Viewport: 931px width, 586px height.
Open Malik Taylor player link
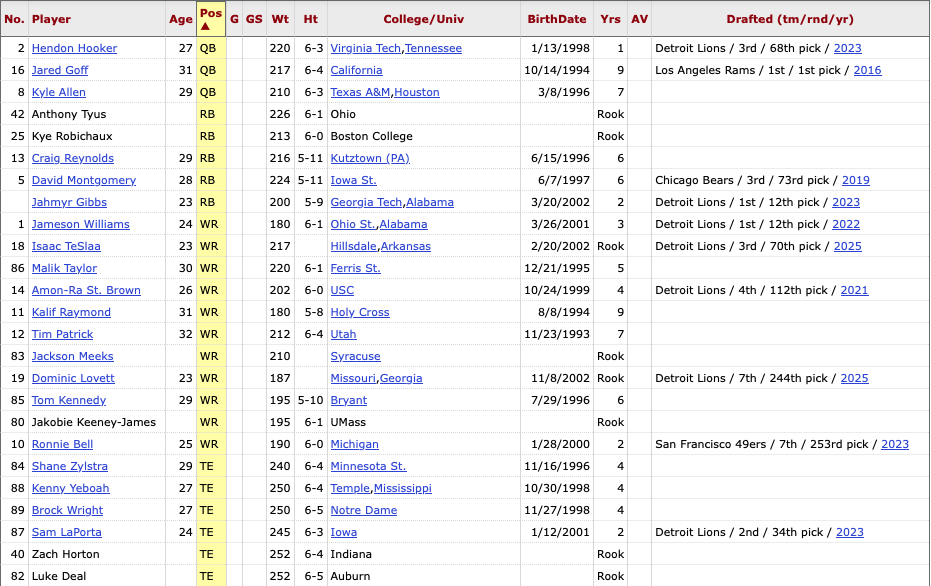click(x=64, y=268)
